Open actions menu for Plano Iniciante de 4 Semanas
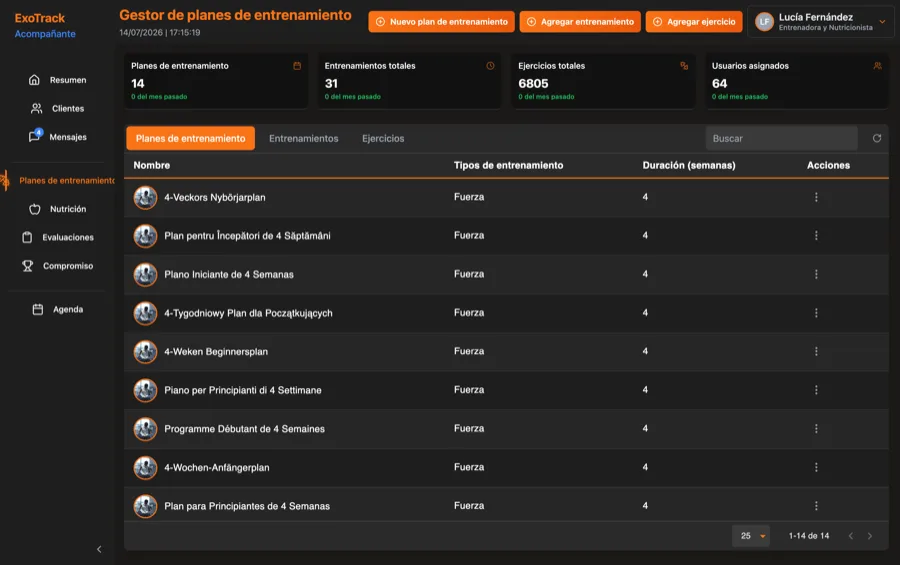Image resolution: width=900 pixels, height=565 pixels. [816, 274]
